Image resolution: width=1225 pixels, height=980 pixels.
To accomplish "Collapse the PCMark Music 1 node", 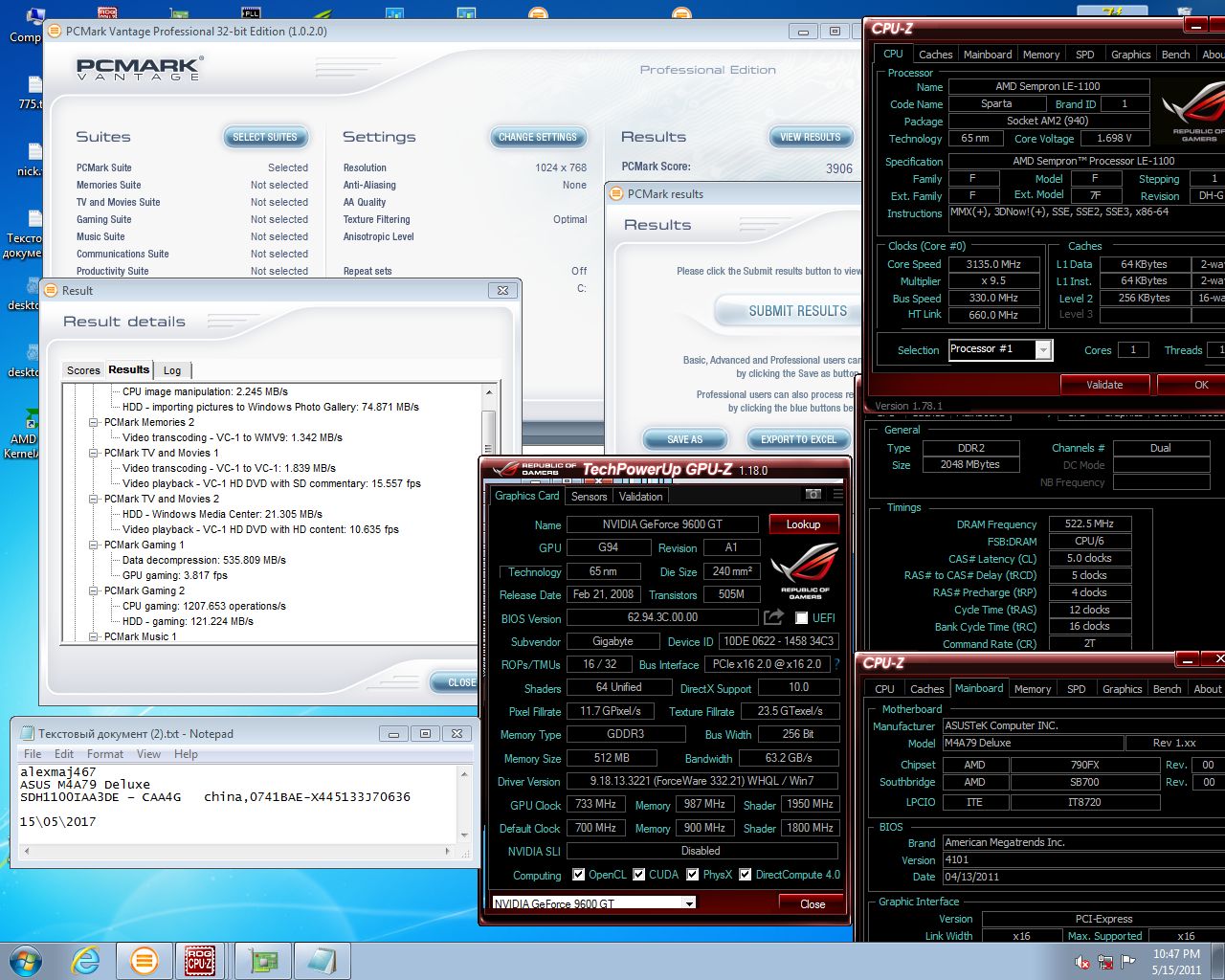I will [x=94, y=636].
